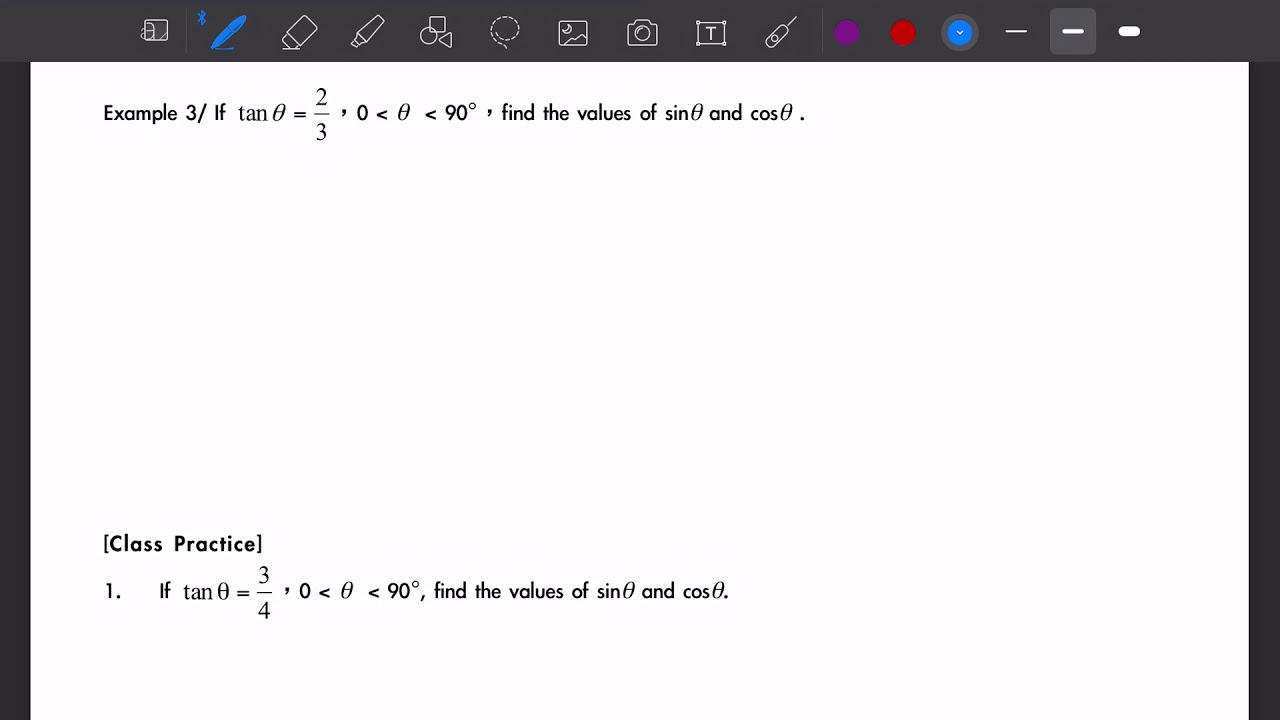Select the thin stroke width
Viewport: 1280px width, 720px height.
click(1016, 32)
